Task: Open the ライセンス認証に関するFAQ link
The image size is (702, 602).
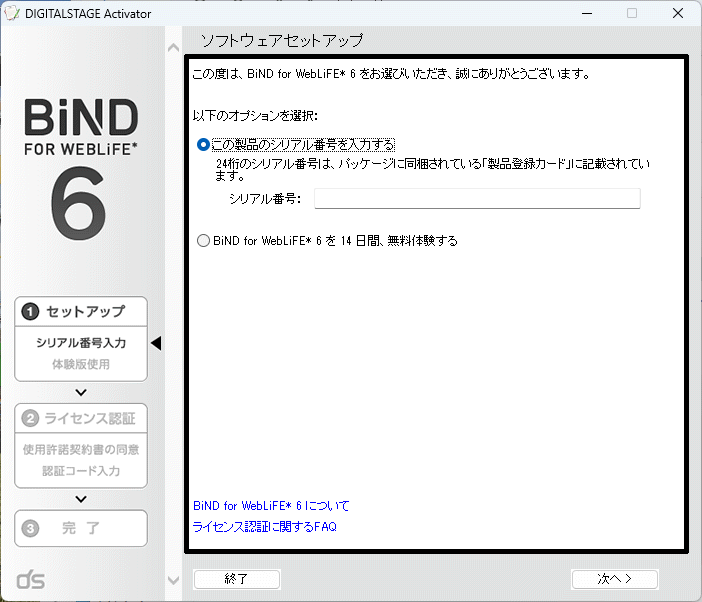Action: [x=265, y=526]
